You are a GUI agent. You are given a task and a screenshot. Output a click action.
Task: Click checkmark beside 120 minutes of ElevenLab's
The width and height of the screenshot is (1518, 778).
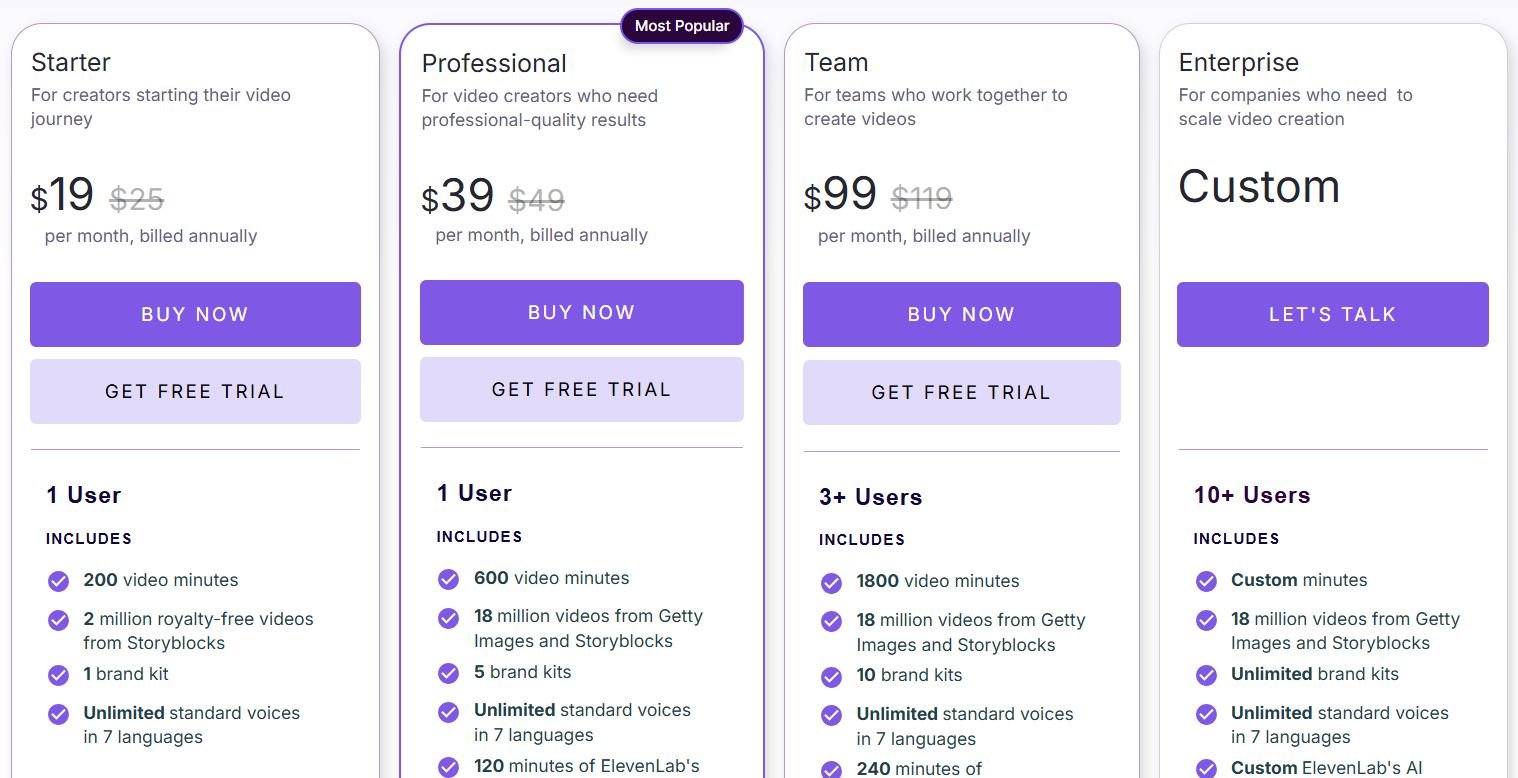[x=448, y=767]
